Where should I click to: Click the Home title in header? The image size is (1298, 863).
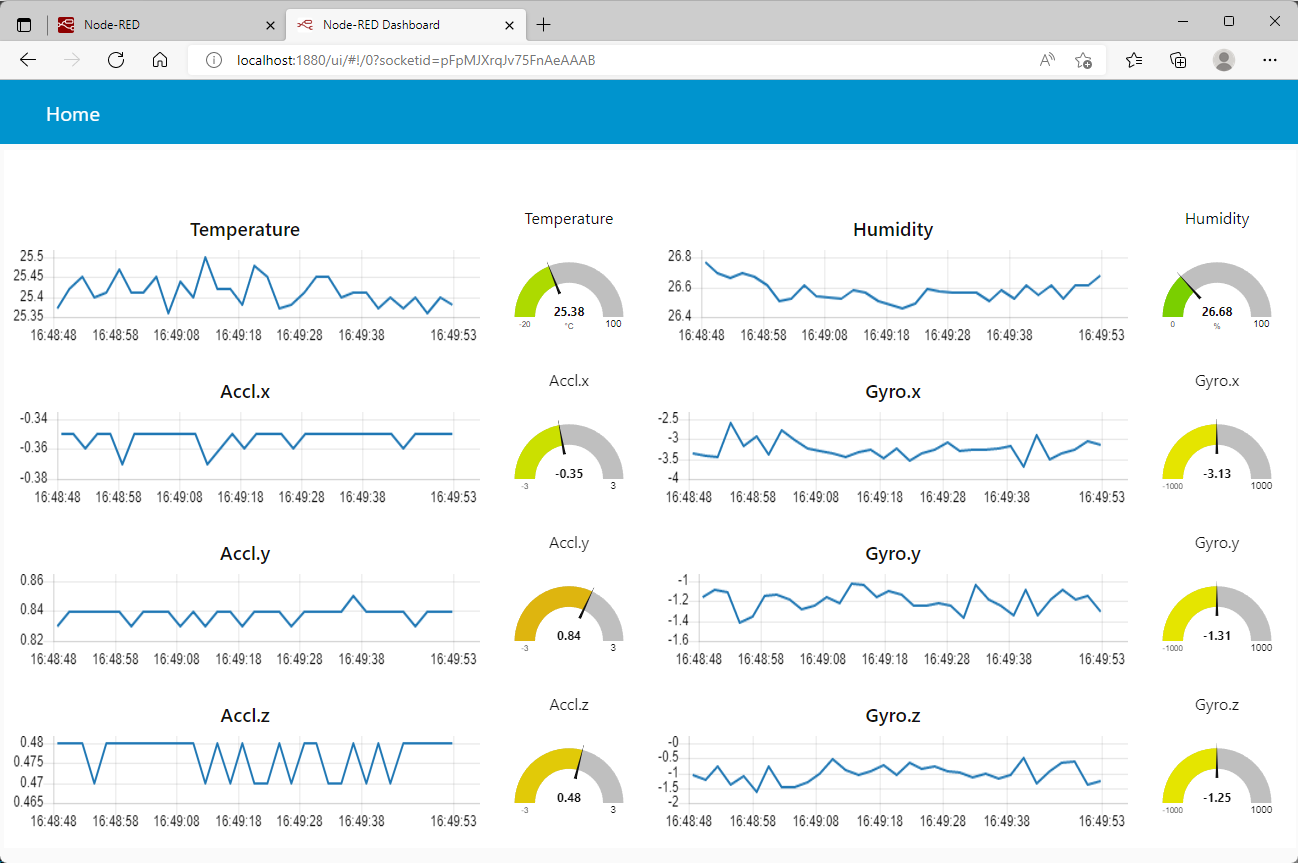[x=73, y=114]
